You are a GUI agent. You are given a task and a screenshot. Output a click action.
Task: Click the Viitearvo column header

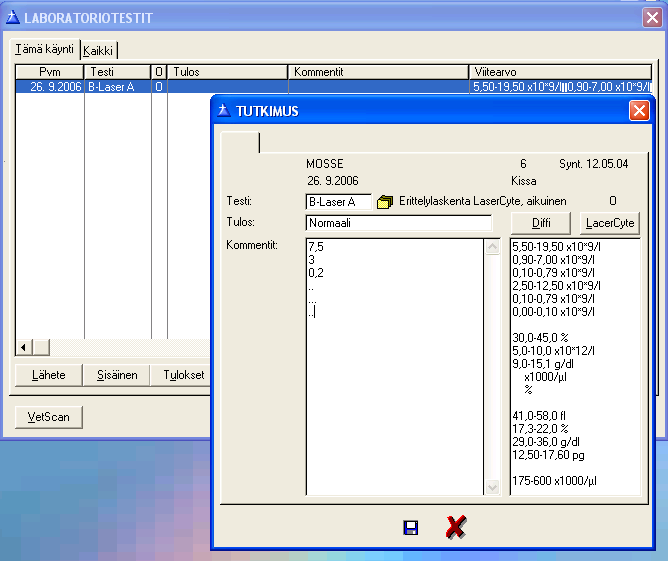coord(560,72)
